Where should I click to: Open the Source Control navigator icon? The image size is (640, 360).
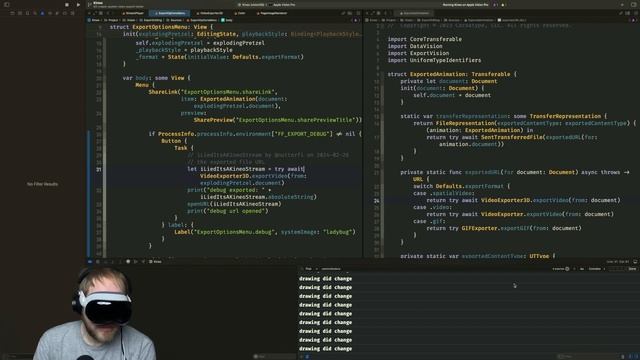point(20,13)
